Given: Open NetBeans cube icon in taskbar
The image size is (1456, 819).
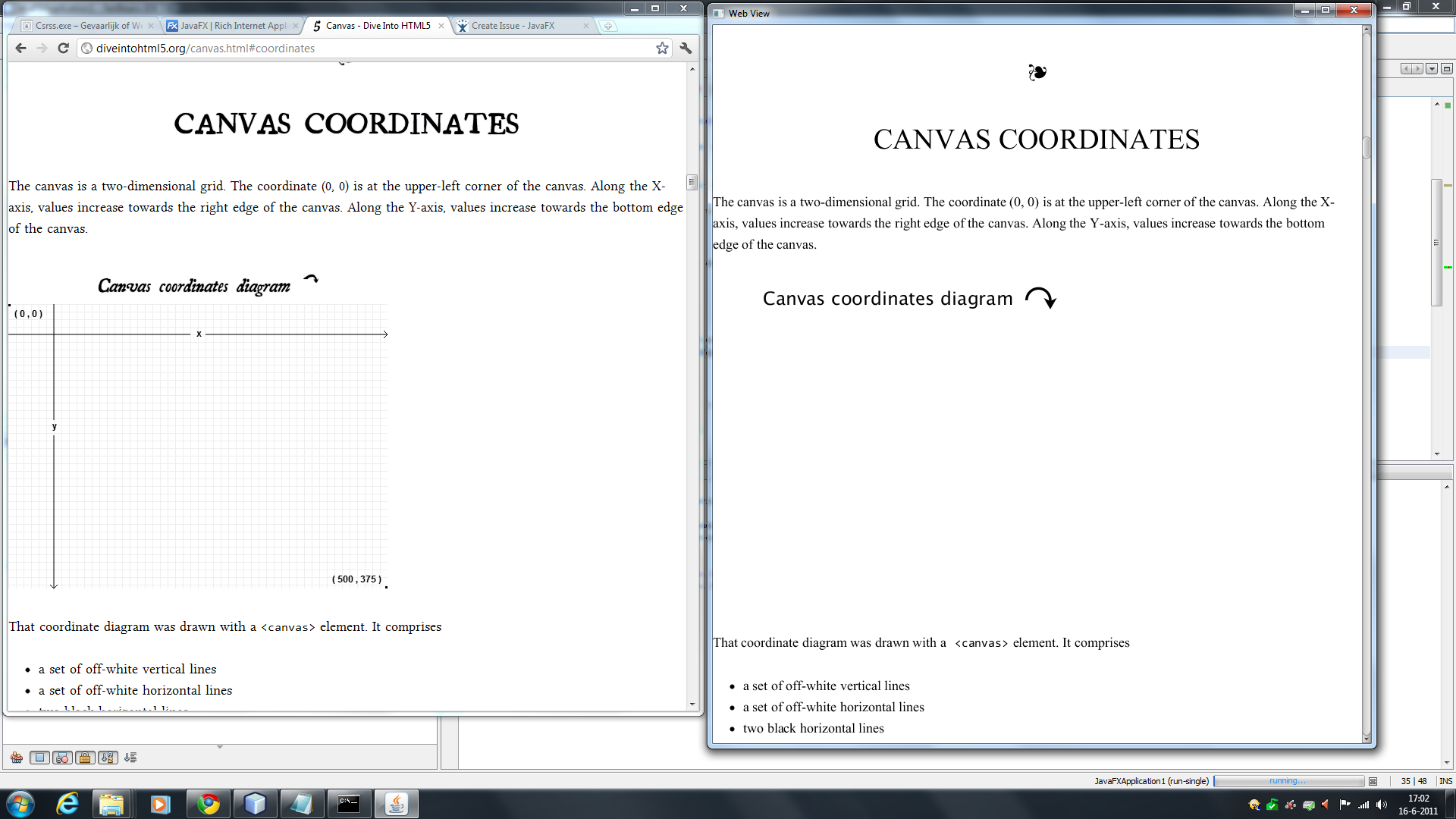Looking at the screenshot, I should pyautogui.click(x=255, y=804).
